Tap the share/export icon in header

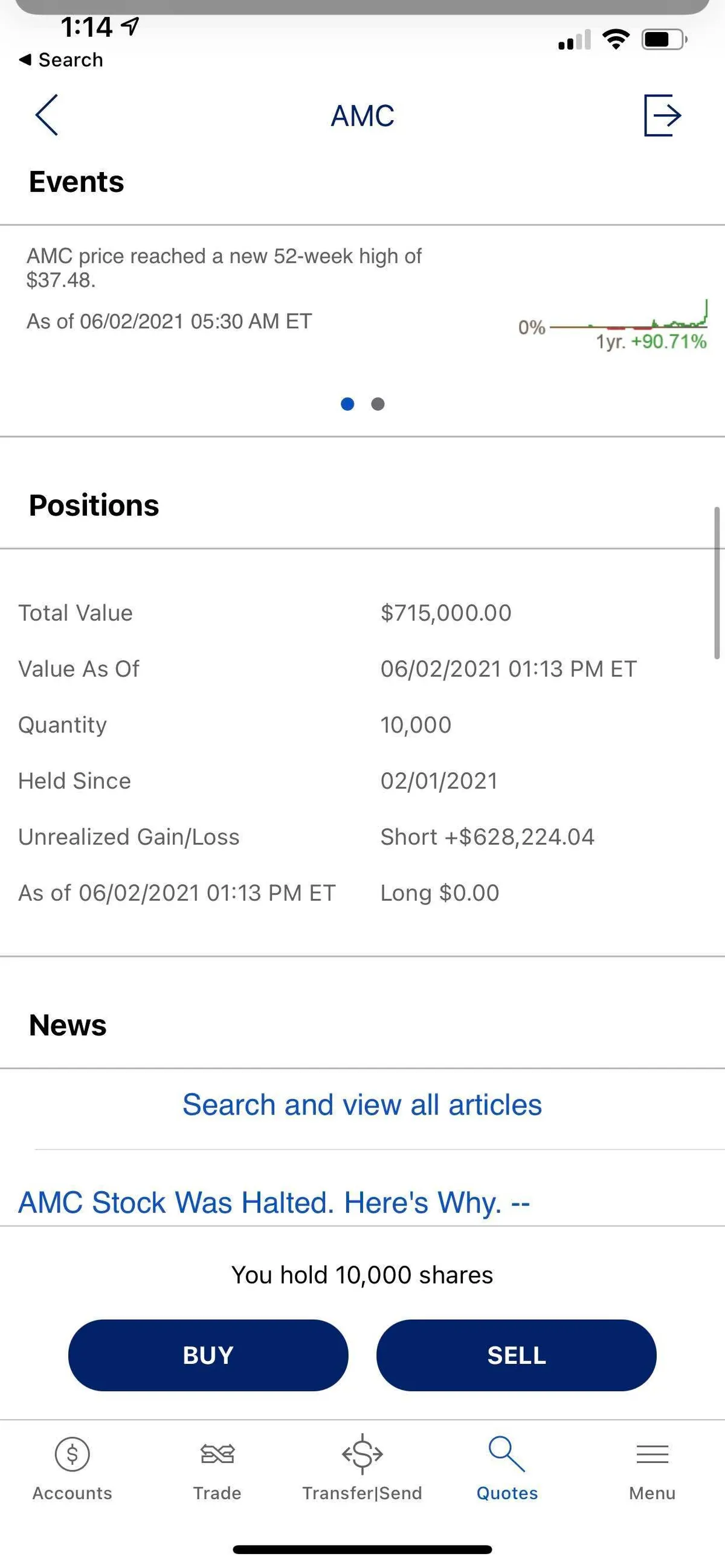[x=662, y=115]
